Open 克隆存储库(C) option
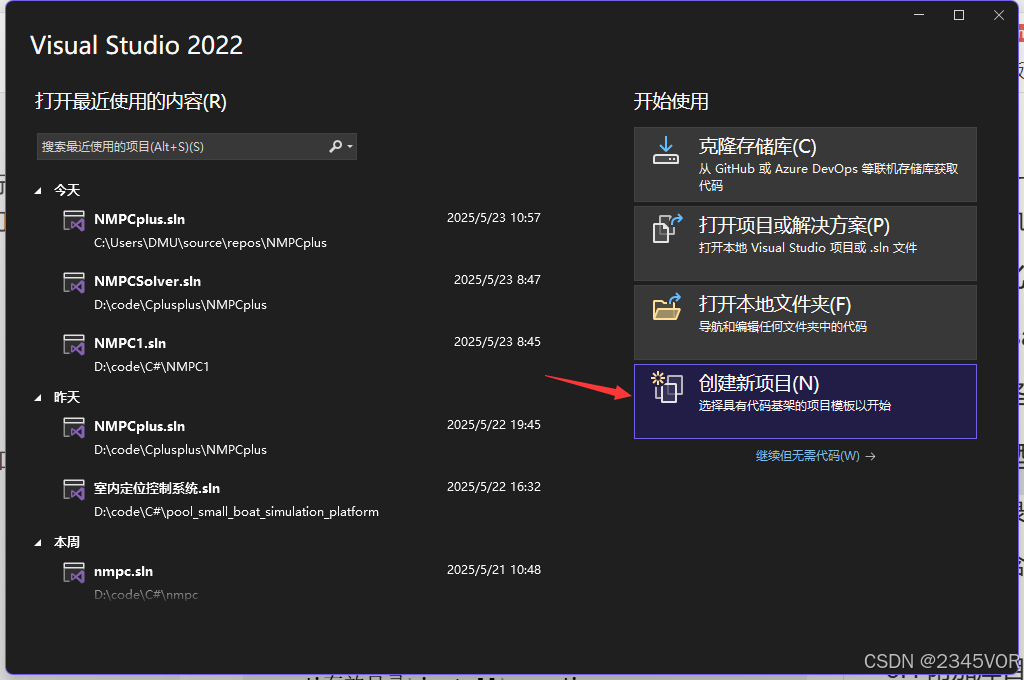This screenshot has width=1024, height=680. 805,164
